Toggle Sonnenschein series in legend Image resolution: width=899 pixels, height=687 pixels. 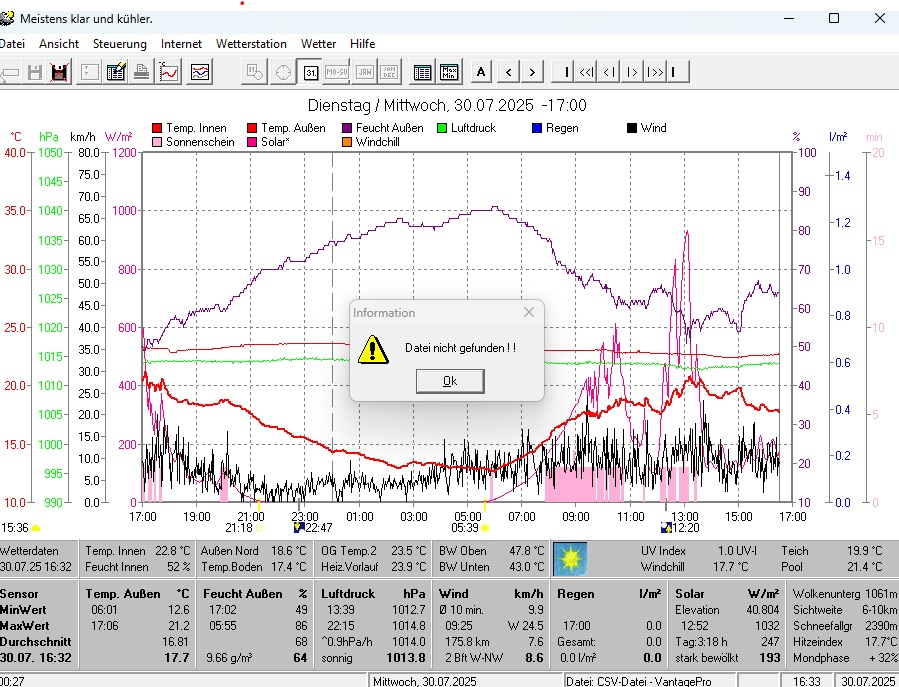157,142
